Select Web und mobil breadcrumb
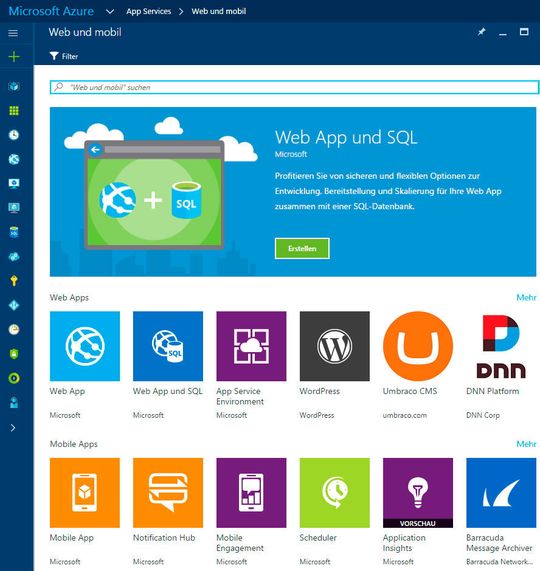Image resolution: width=540 pixels, height=571 pixels. (218, 11)
